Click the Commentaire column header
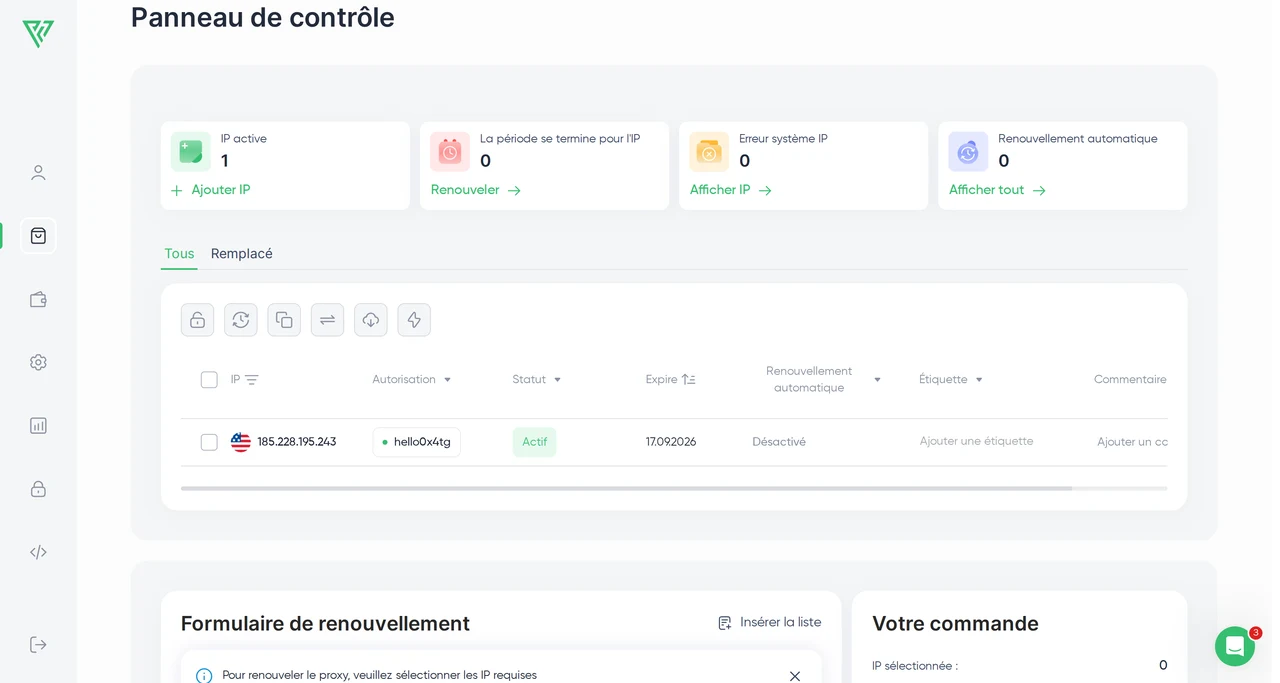 click(x=1130, y=380)
